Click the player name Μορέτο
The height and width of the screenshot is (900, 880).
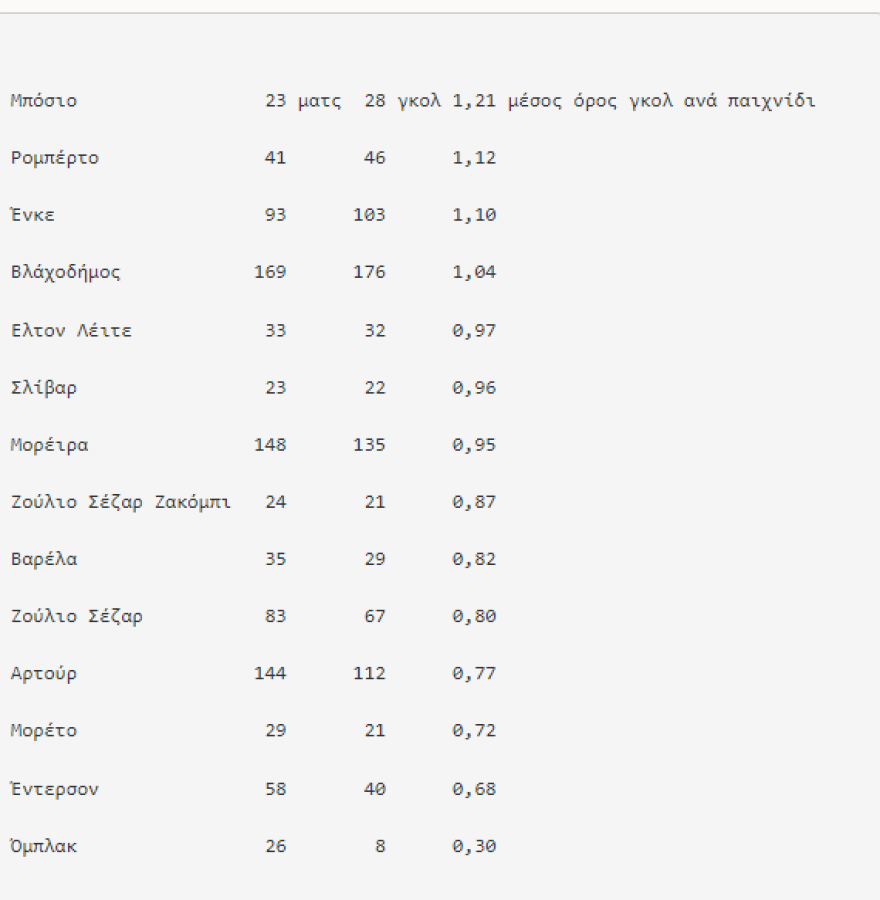click(44, 731)
